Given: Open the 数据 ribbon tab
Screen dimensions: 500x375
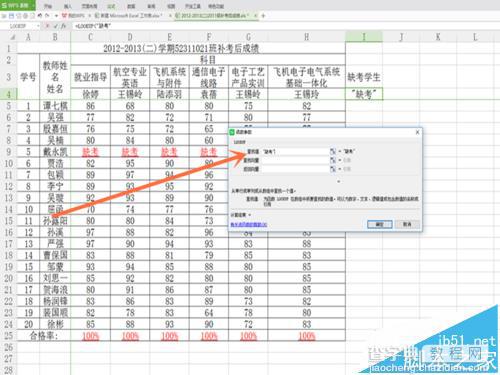Looking at the screenshot, I should point(131,6).
